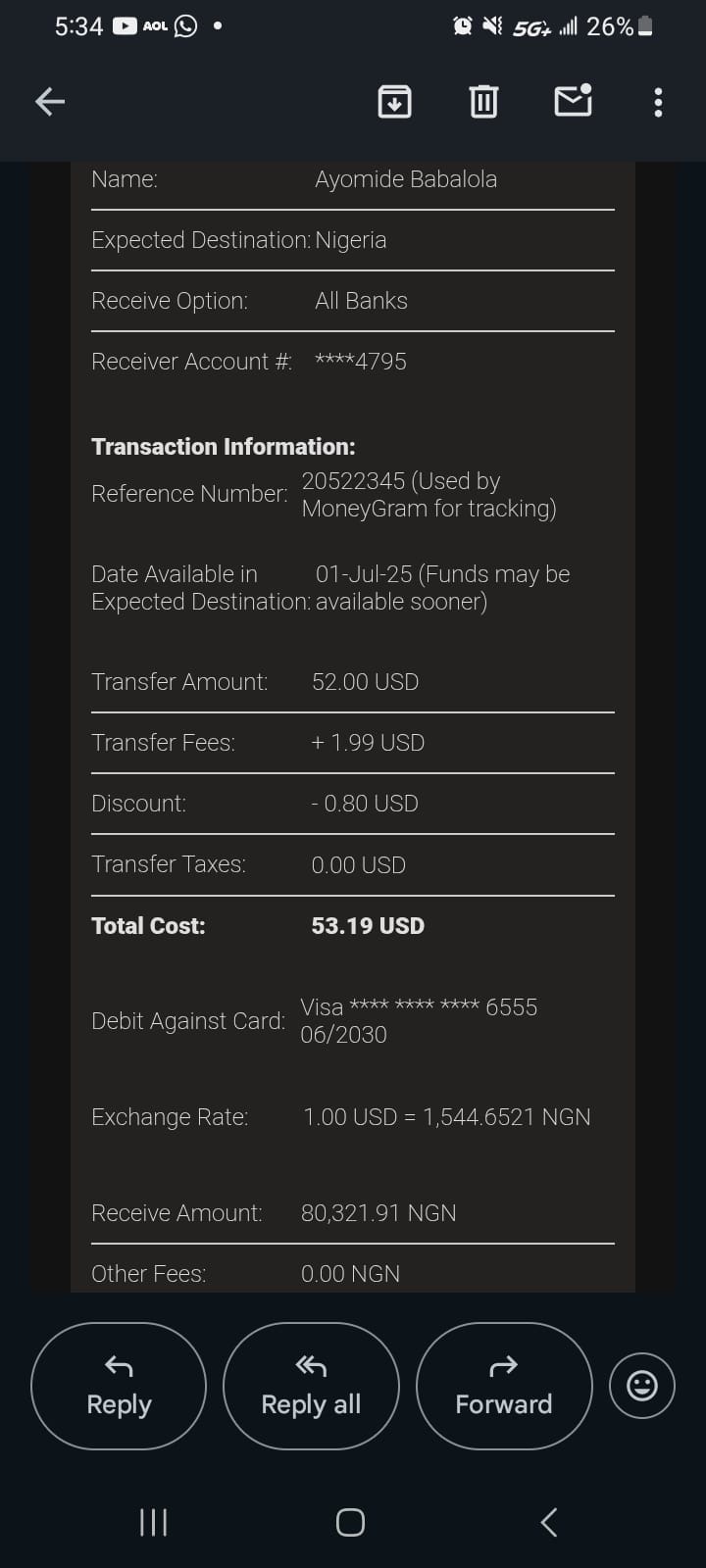Tap the system back chevron
The image size is (706, 1568).
549,1522
